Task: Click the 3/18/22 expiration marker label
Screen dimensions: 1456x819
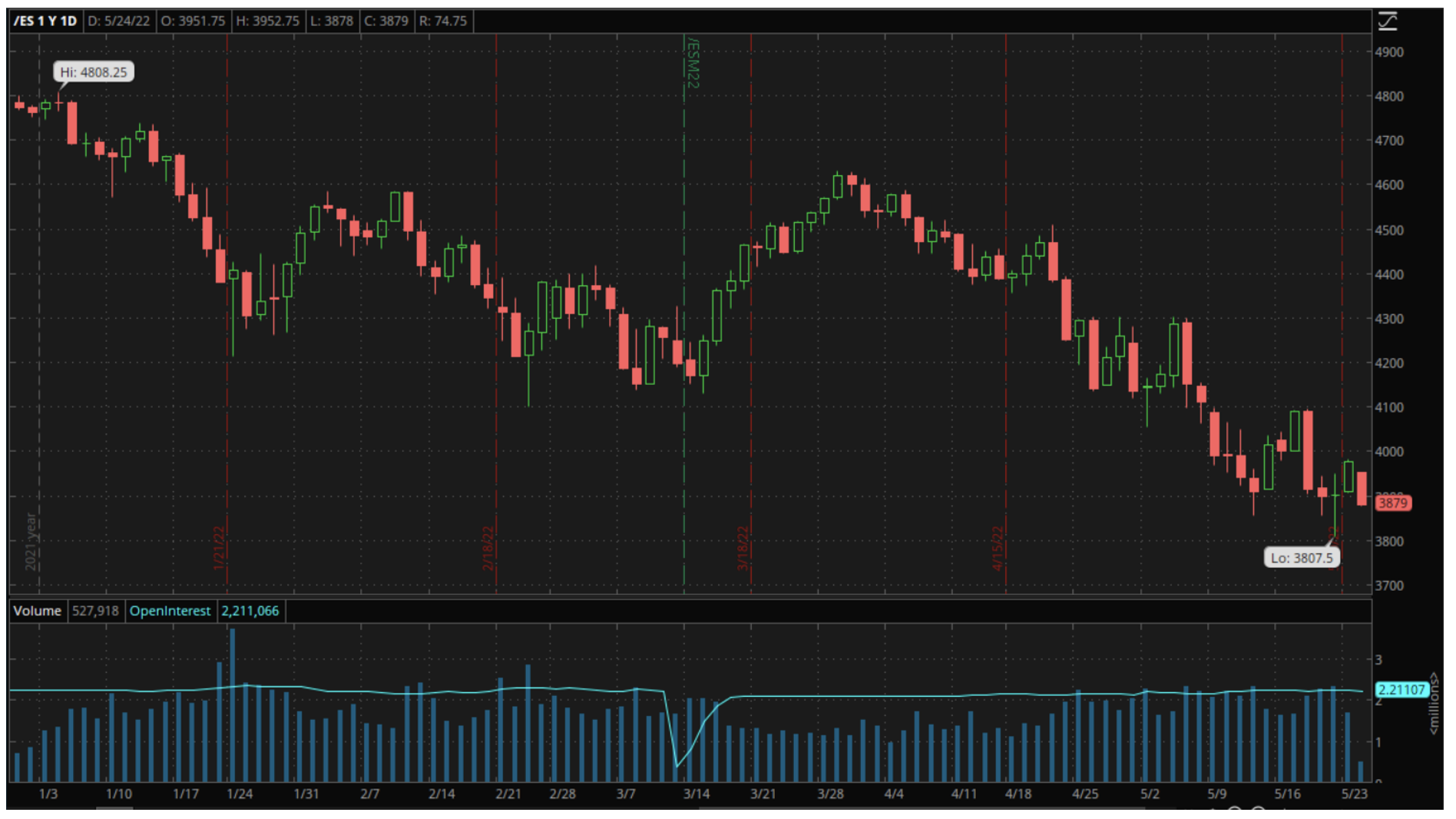Action: click(x=743, y=548)
